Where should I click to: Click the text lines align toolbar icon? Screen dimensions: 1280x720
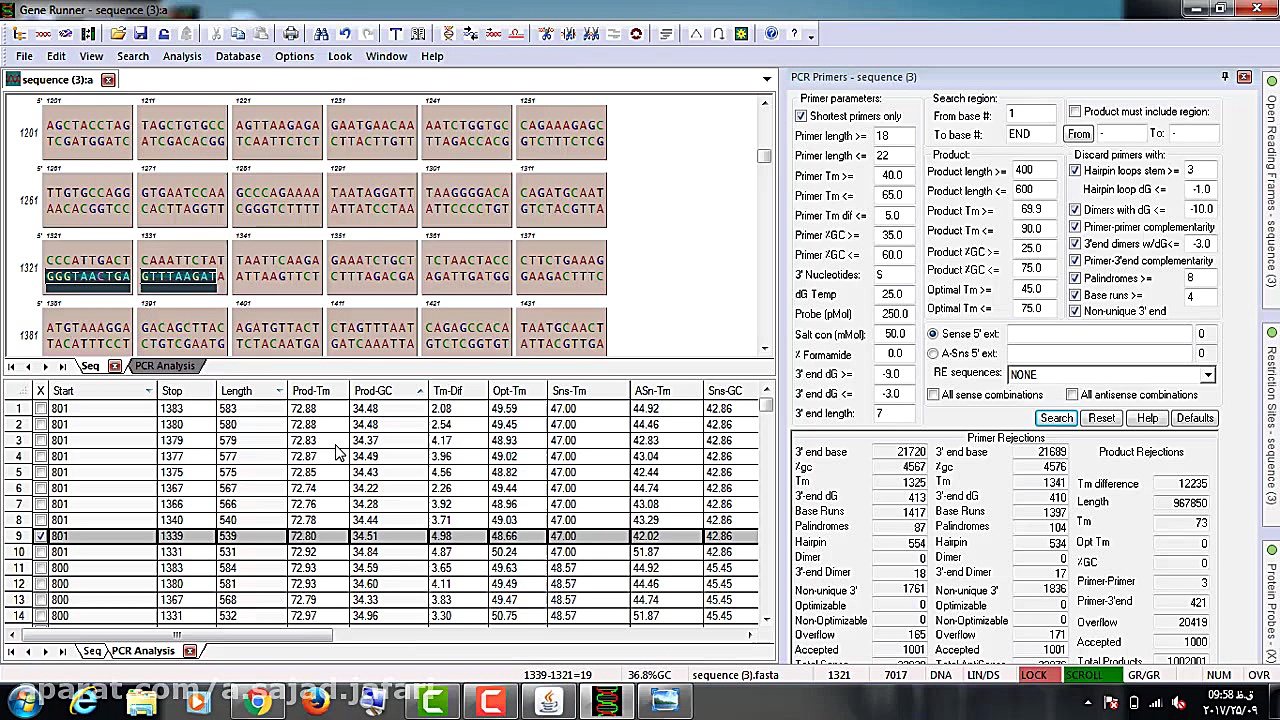tap(666, 34)
